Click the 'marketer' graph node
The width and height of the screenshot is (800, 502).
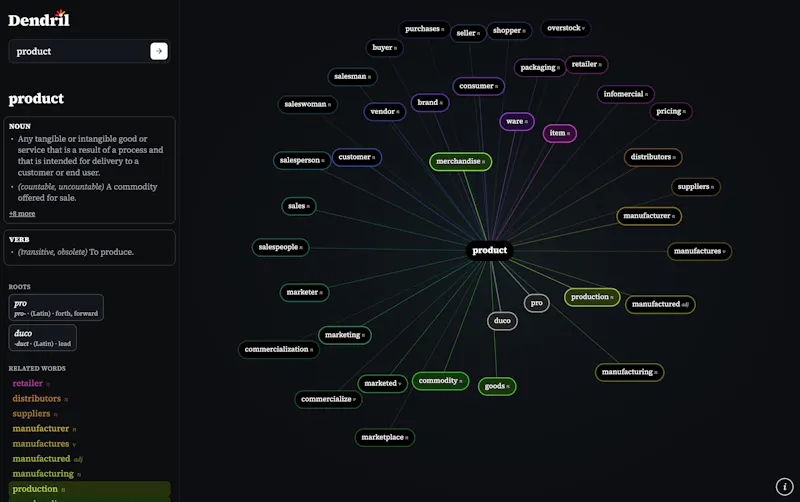coord(304,293)
